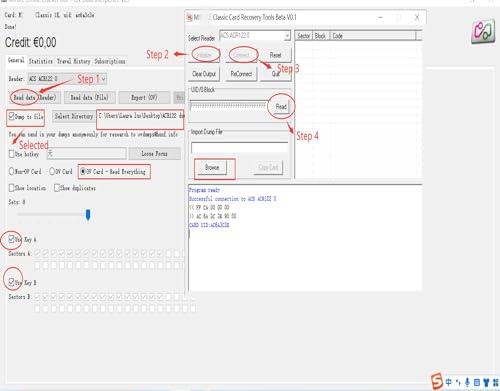Open the Select Reader combo box
The width and height of the screenshot is (500, 391).
(255, 35)
